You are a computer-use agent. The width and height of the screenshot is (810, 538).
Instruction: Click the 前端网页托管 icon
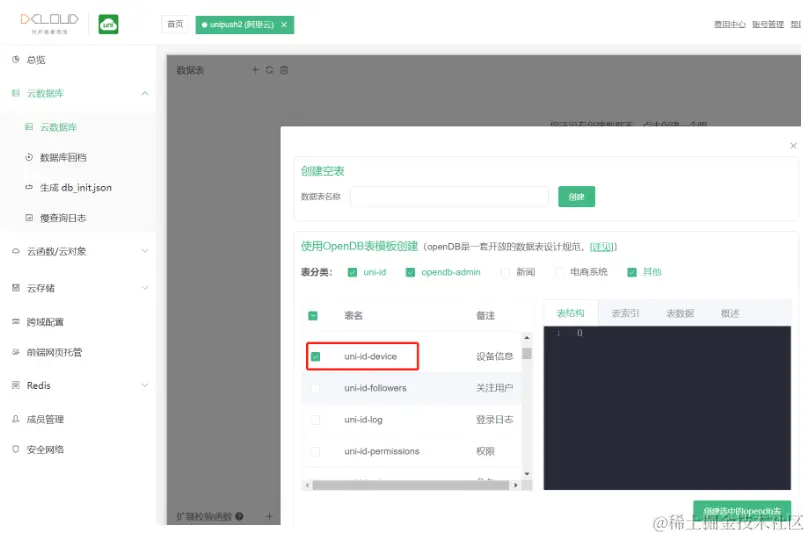click(16, 352)
